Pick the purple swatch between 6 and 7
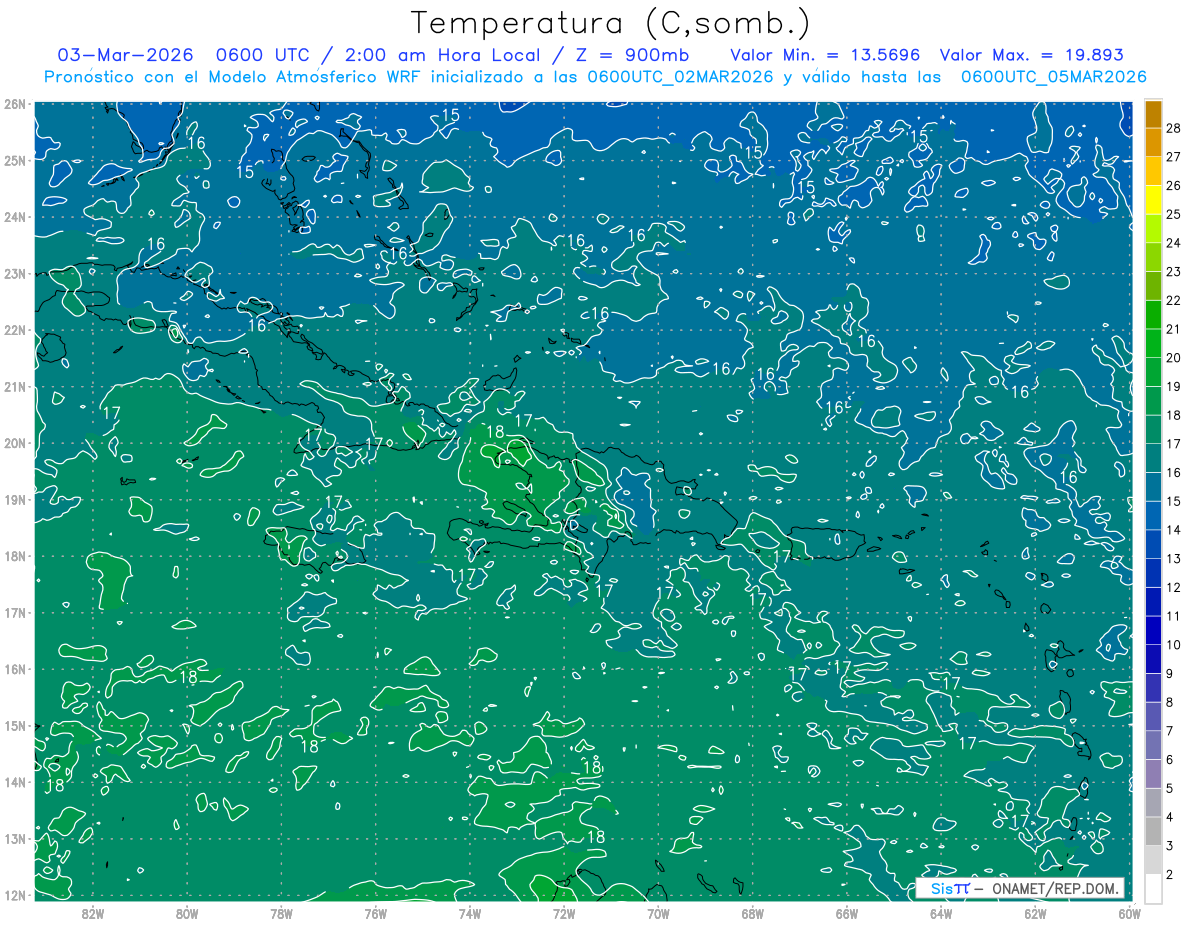The height and width of the screenshot is (927, 1200). click(x=1153, y=745)
